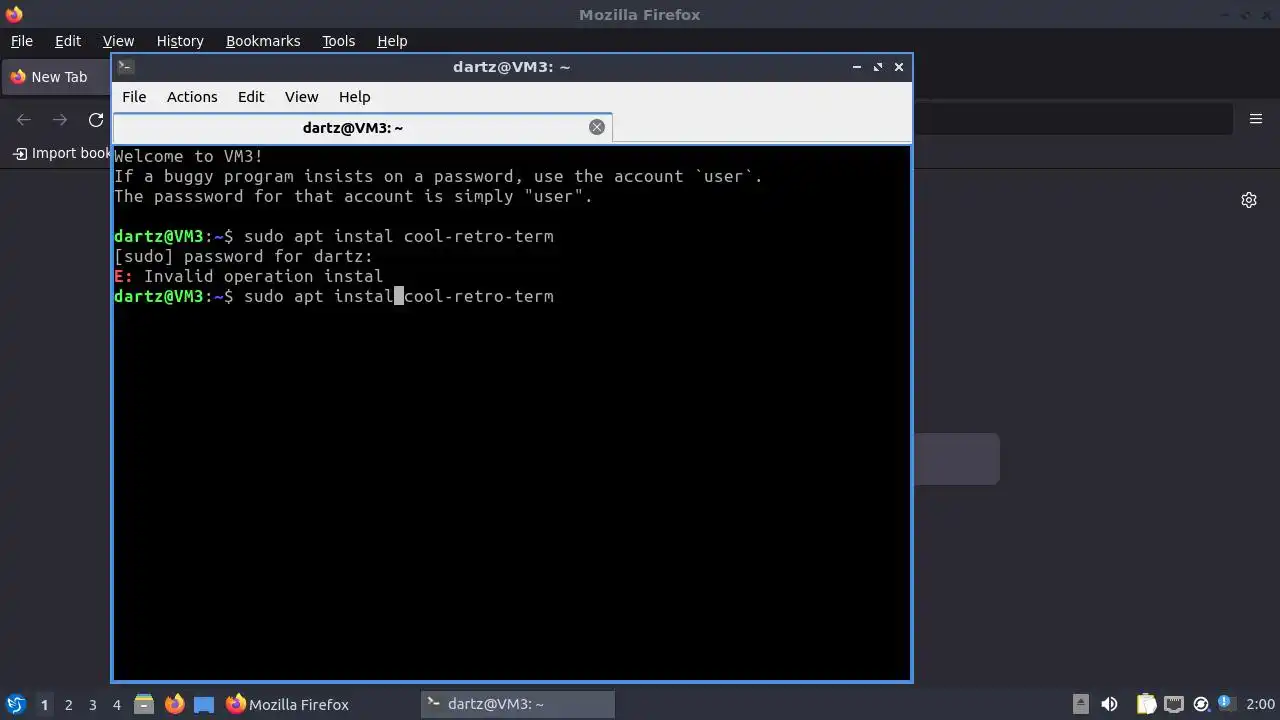Click the 2:00 clock on the panel

(x=1260, y=705)
